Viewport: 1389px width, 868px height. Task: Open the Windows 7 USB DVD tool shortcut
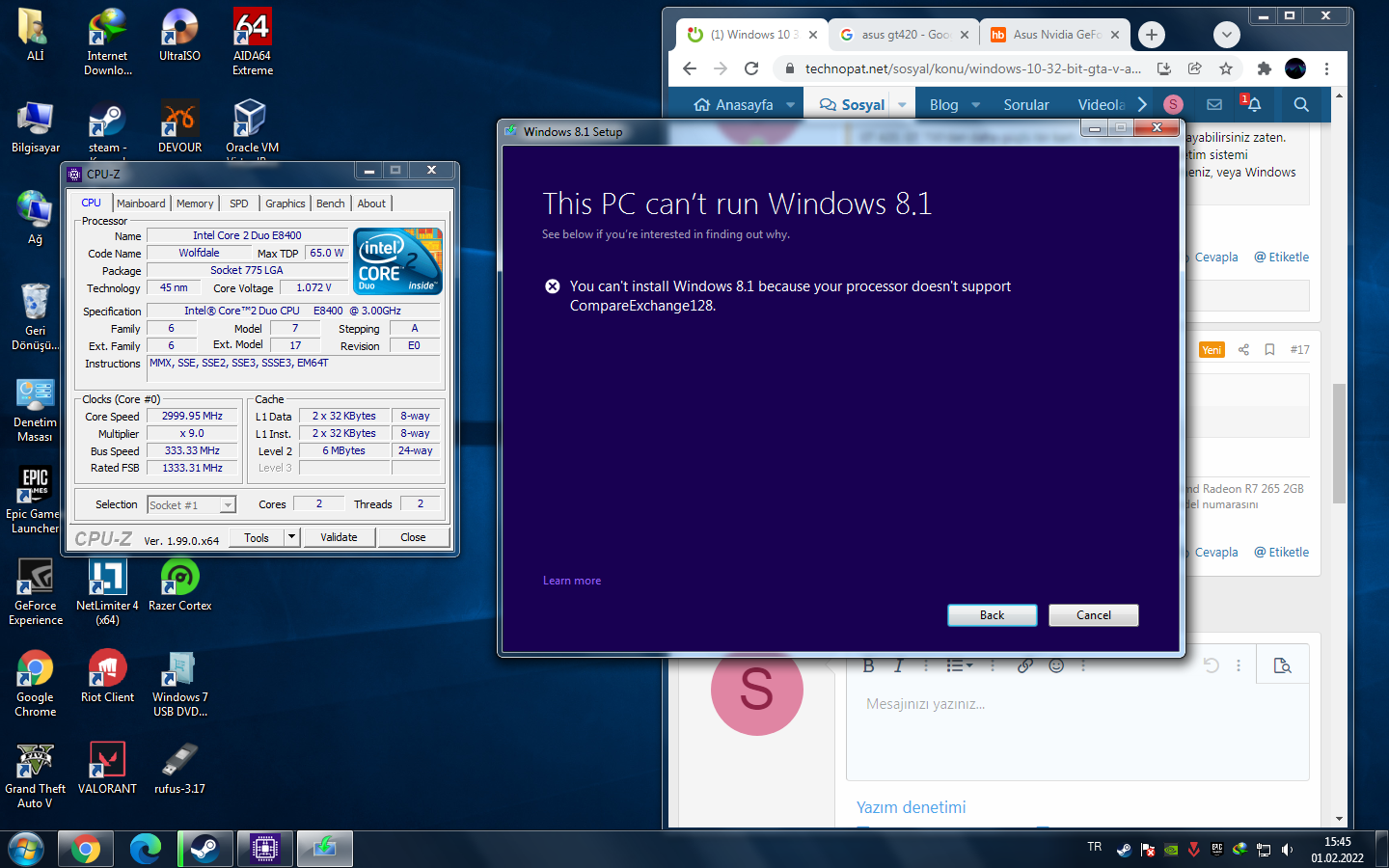[x=180, y=684]
